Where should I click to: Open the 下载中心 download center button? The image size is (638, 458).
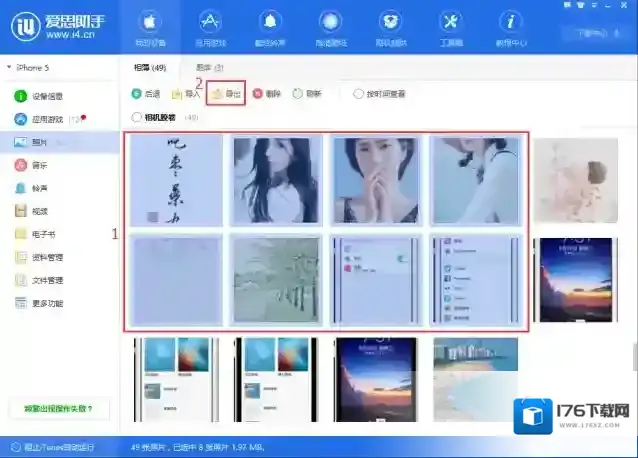(594, 33)
